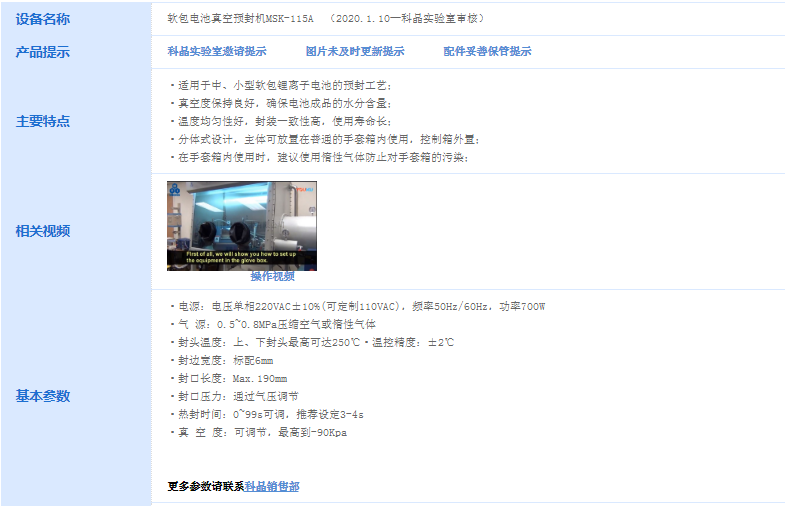Click the 设备名称 row label
The image size is (785, 506).
(x=43, y=19)
